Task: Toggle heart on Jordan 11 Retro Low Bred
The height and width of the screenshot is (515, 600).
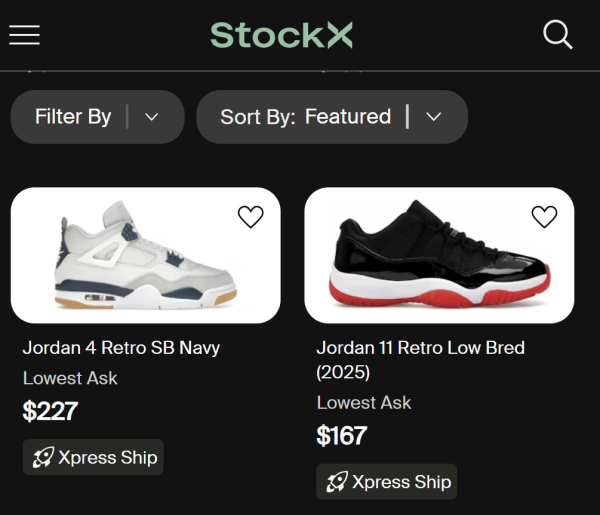Action: pyautogui.click(x=544, y=217)
